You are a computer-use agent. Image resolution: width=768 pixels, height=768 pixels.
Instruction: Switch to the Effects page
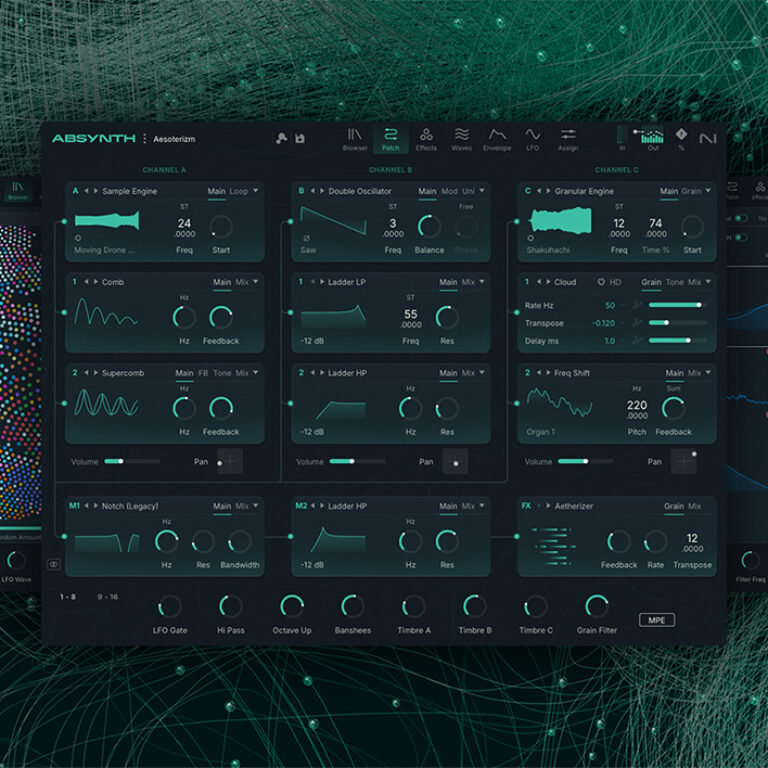426,138
